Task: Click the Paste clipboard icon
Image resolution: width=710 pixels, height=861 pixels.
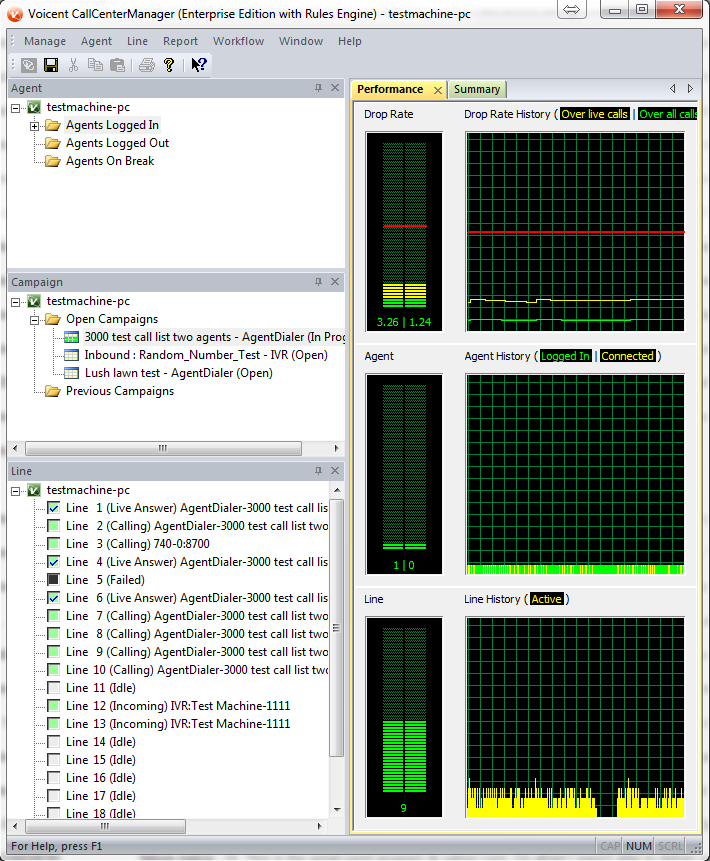Action: [x=118, y=65]
